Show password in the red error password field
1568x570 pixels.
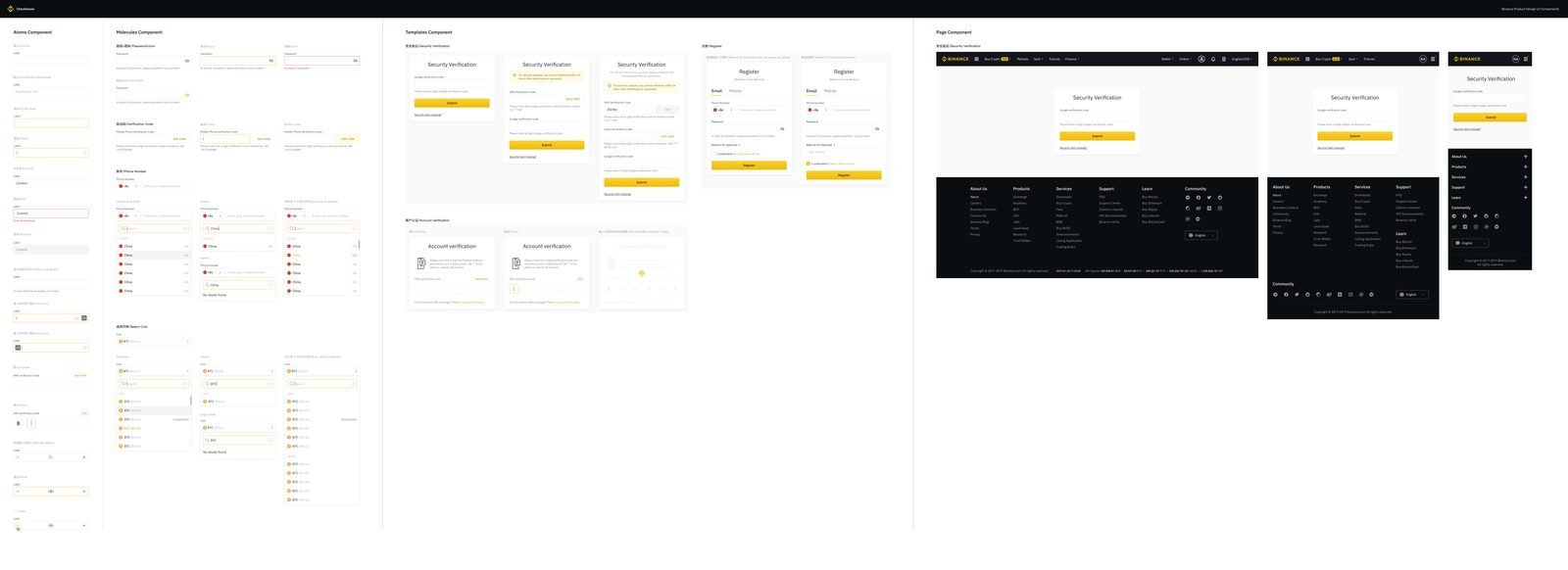(356, 61)
